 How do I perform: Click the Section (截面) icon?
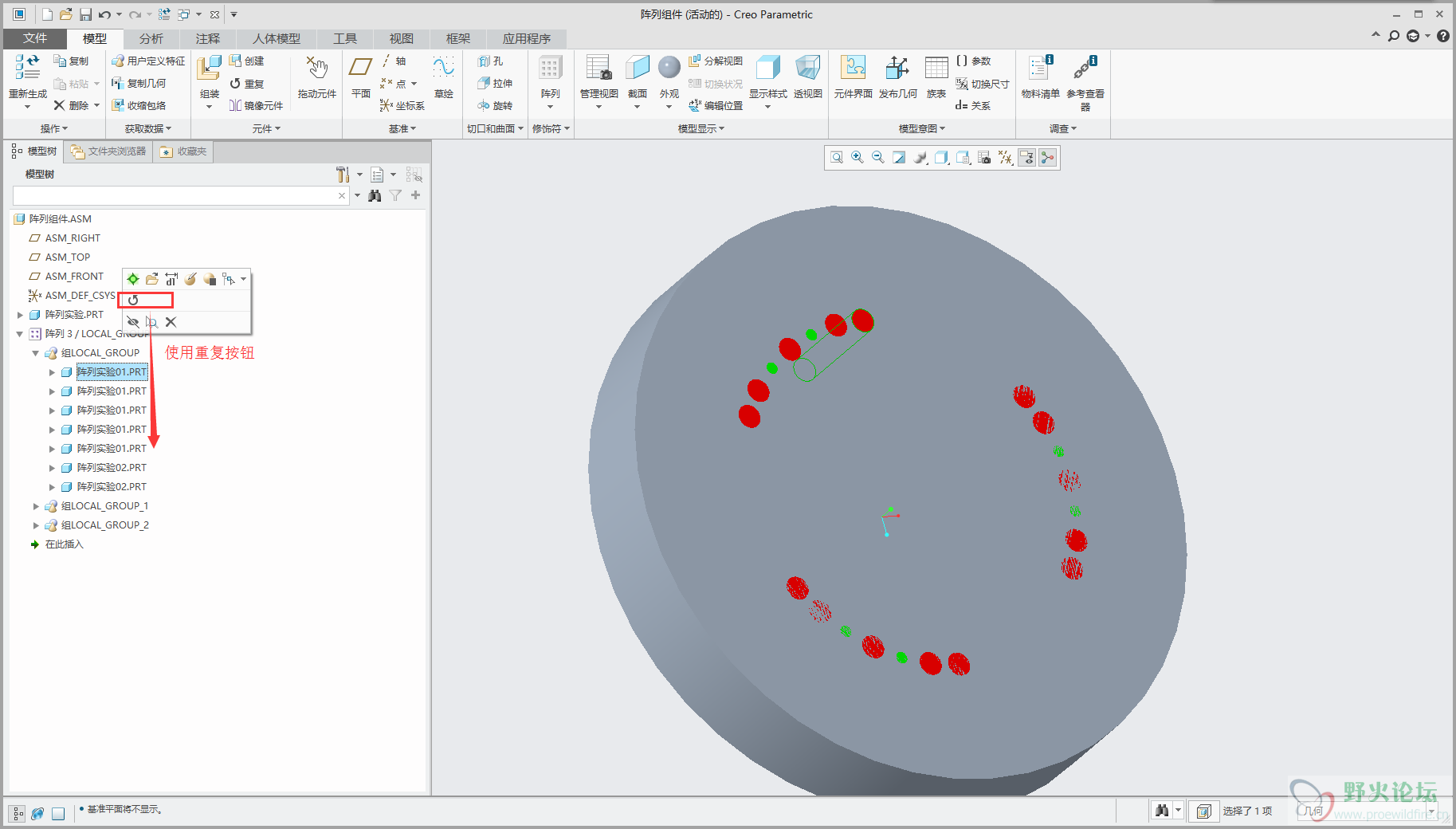pos(638,68)
